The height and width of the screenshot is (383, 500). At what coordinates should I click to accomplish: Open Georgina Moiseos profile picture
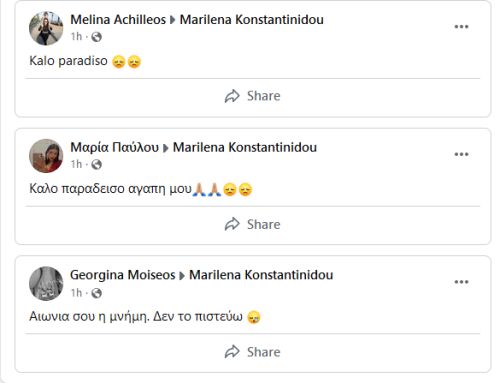click(46, 283)
